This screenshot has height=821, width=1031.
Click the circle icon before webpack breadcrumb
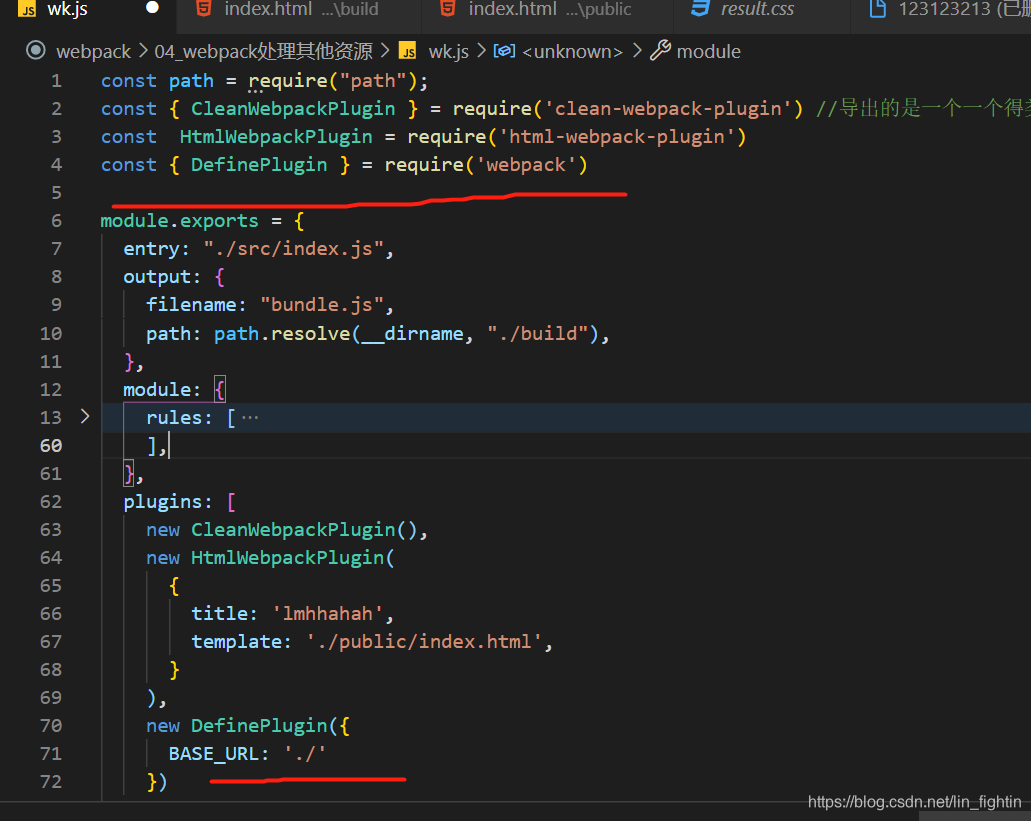pos(36,51)
